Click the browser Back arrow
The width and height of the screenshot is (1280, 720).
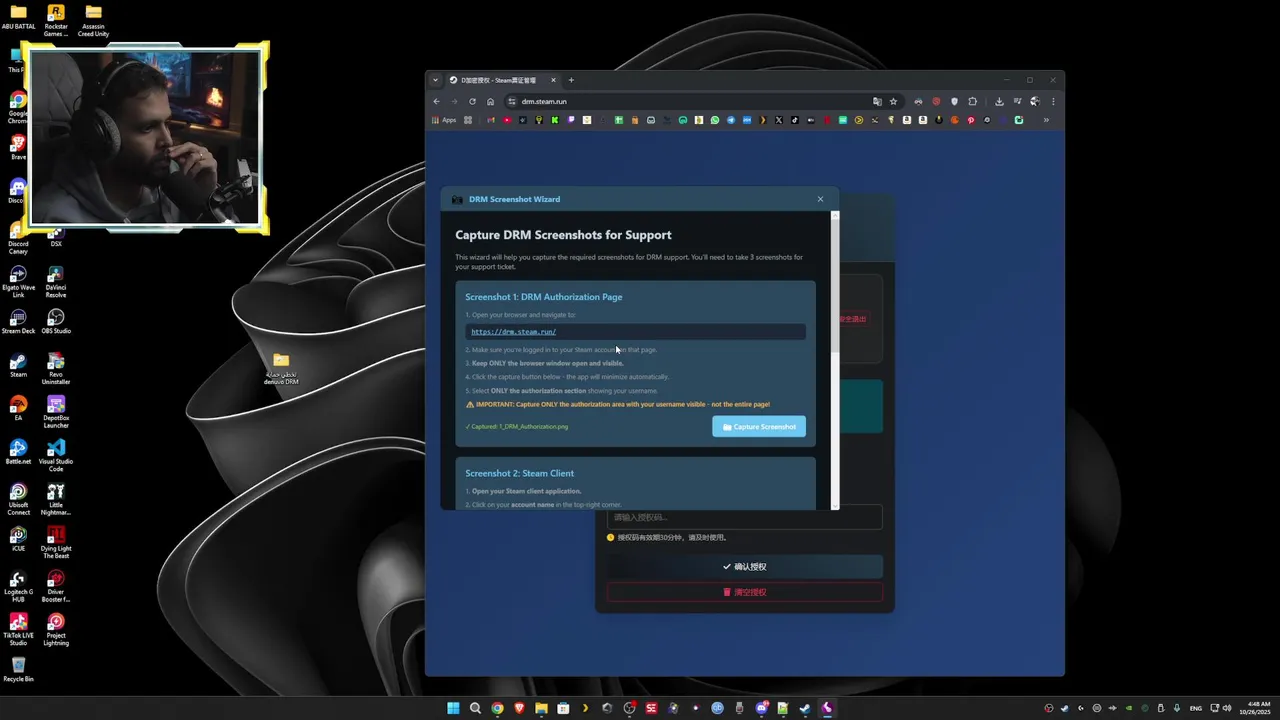436,101
